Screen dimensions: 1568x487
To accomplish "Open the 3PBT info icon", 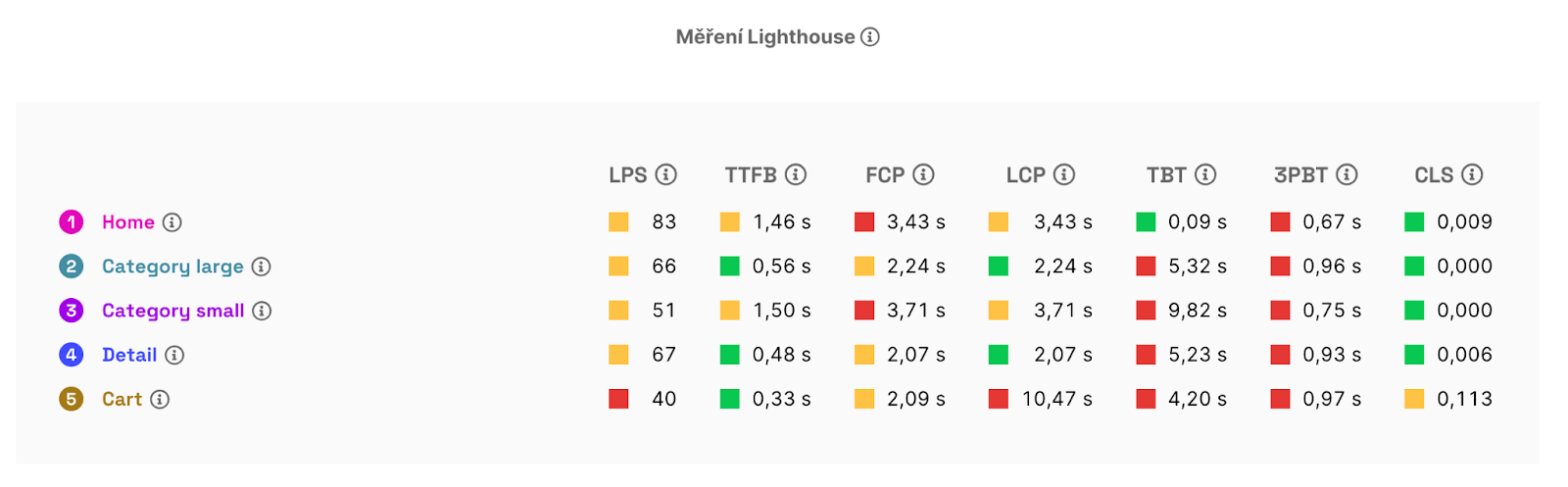I will coord(1347,174).
